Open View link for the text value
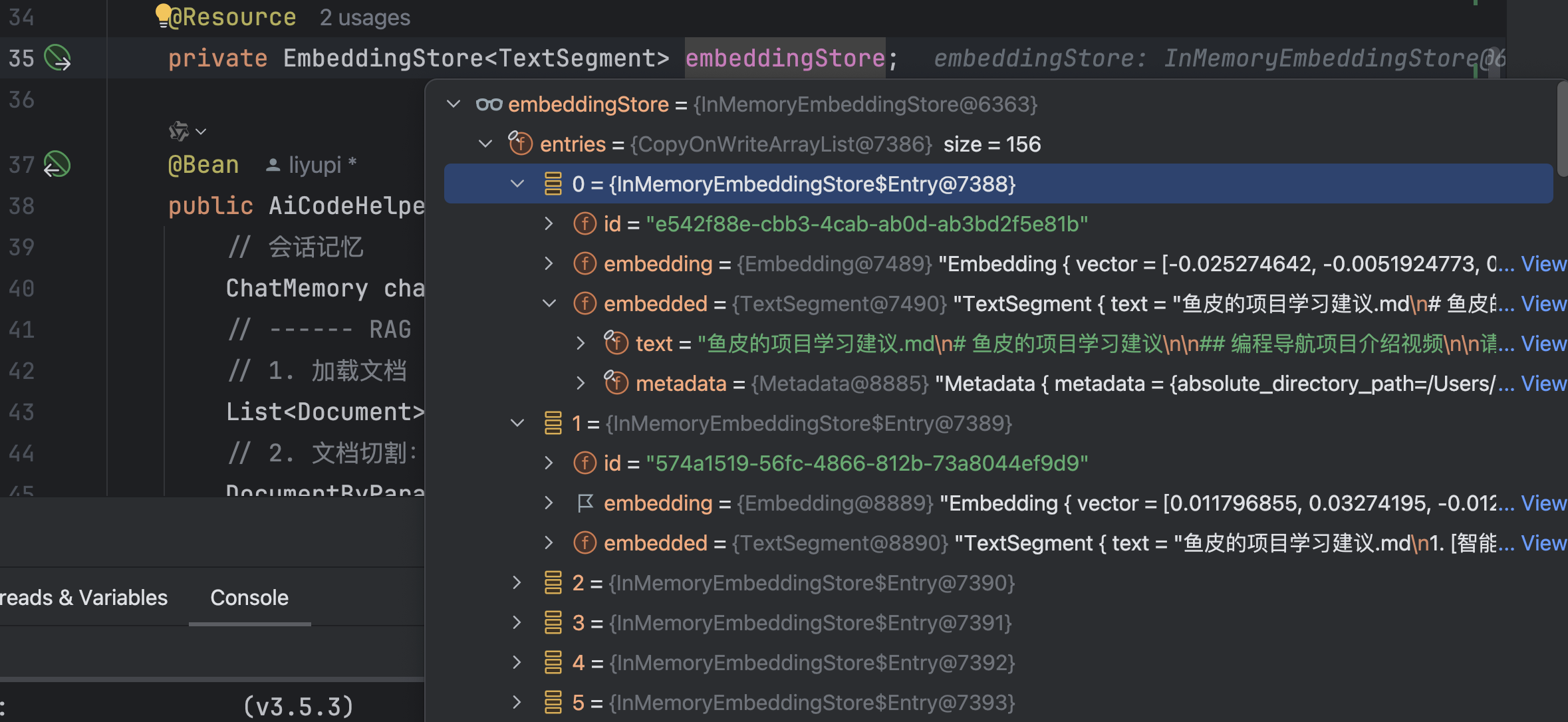 click(x=1543, y=344)
